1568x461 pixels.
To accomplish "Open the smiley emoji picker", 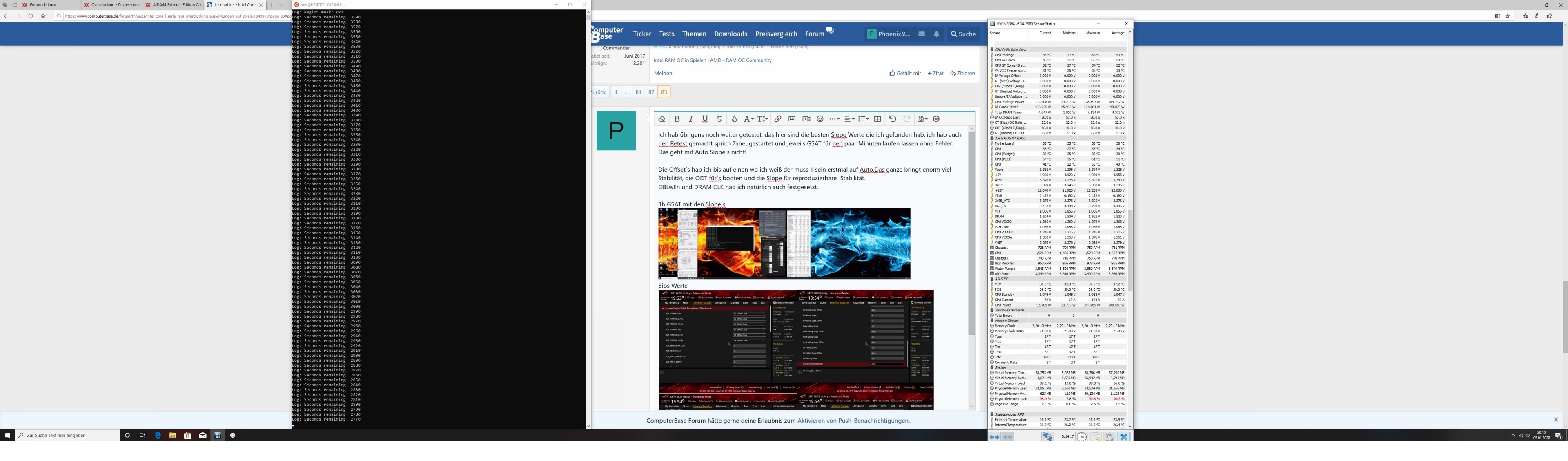I will pyautogui.click(x=820, y=119).
